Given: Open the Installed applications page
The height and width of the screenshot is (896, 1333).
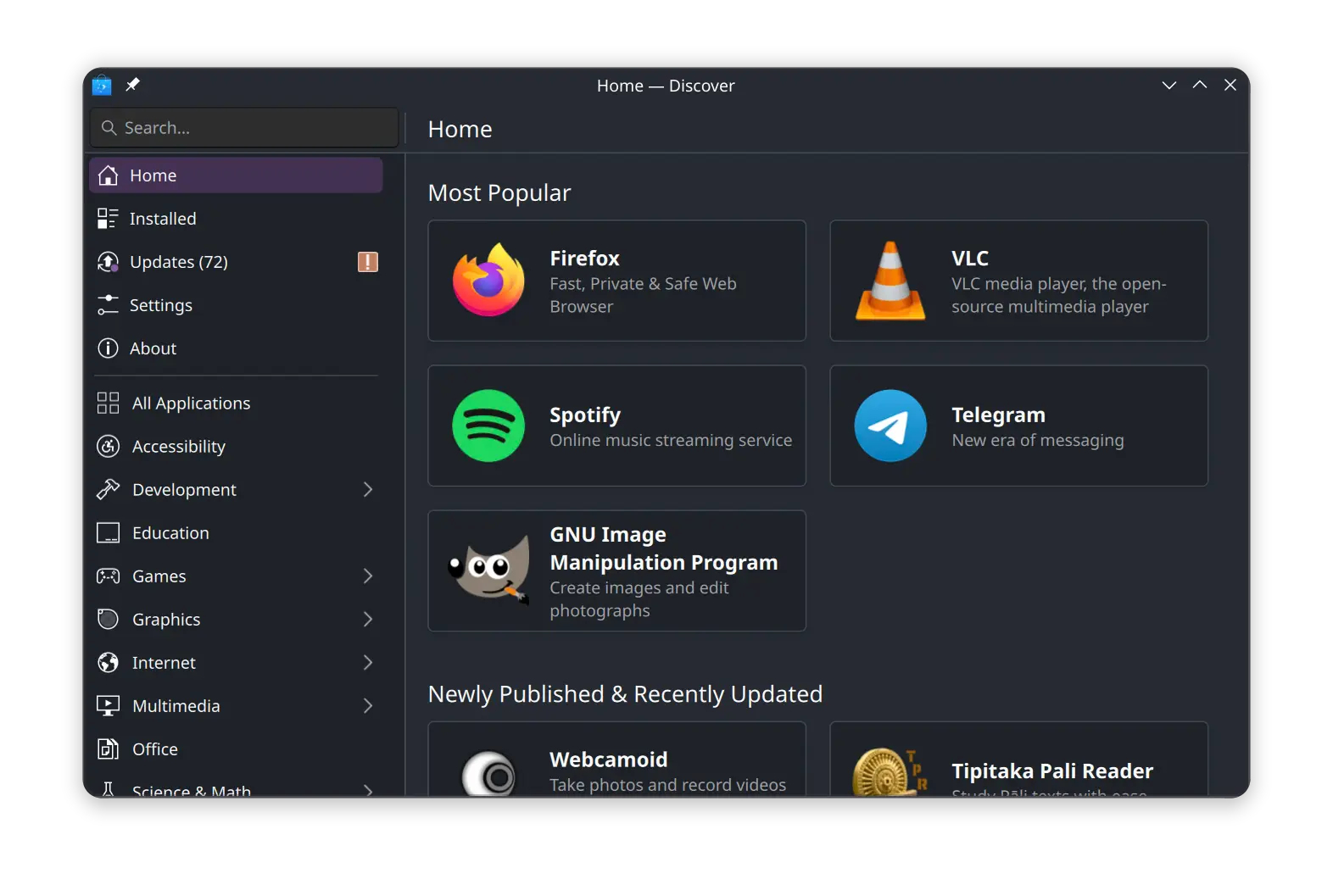Looking at the screenshot, I should click(x=236, y=219).
